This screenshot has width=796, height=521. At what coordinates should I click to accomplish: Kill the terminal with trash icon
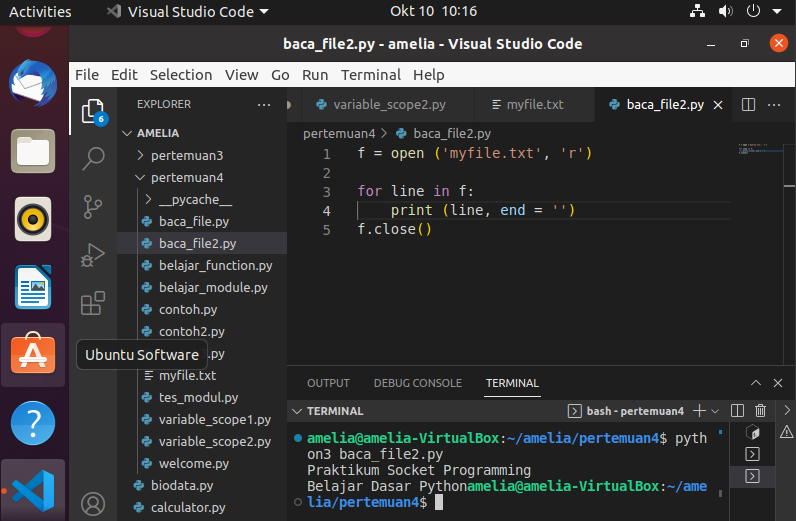point(760,411)
